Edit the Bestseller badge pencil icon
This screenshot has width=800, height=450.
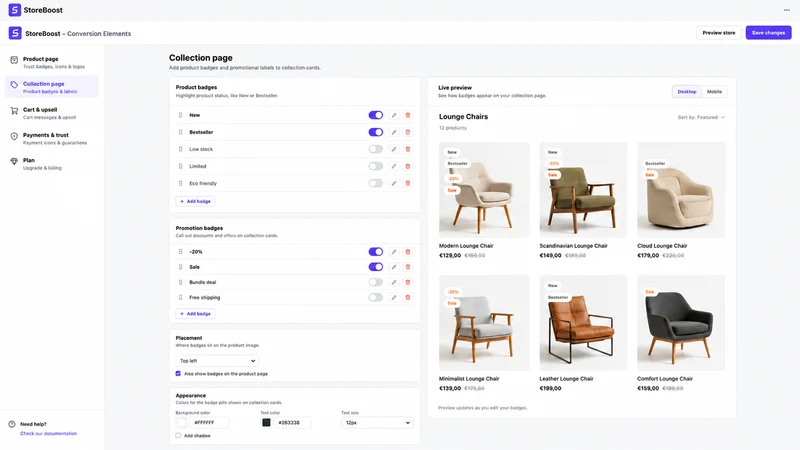tap(393, 132)
